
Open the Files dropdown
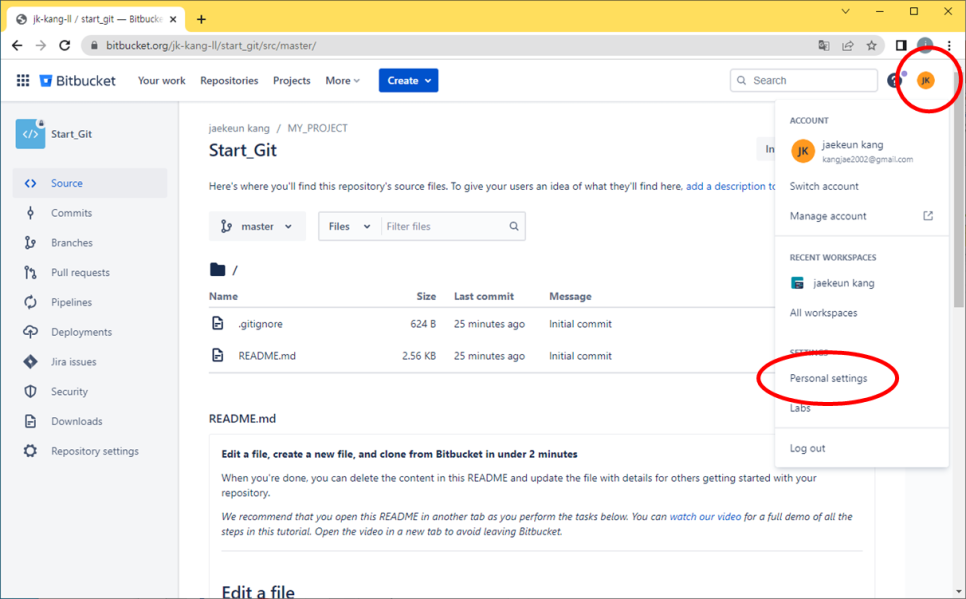[x=349, y=226]
